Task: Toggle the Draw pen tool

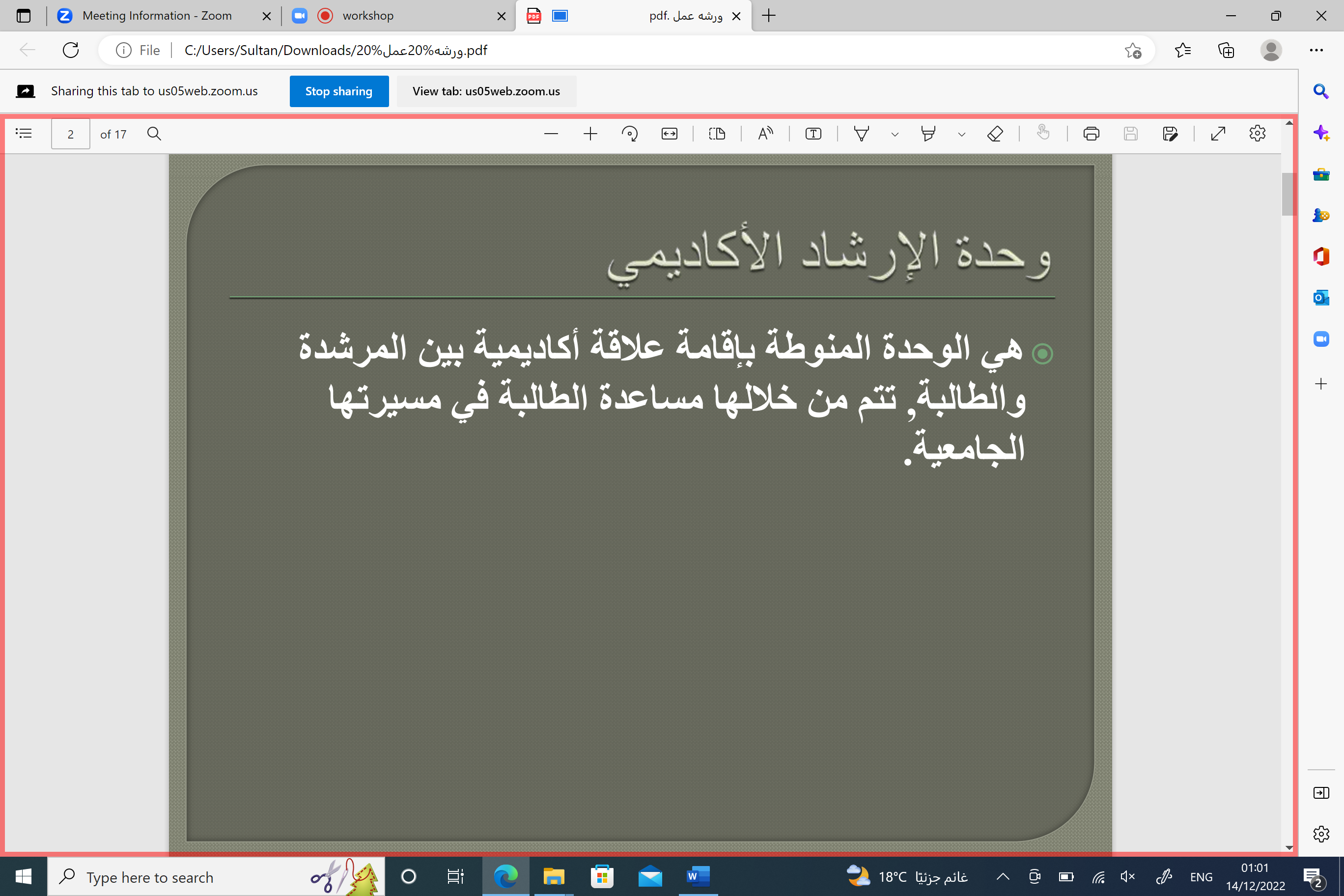Action: click(x=861, y=134)
